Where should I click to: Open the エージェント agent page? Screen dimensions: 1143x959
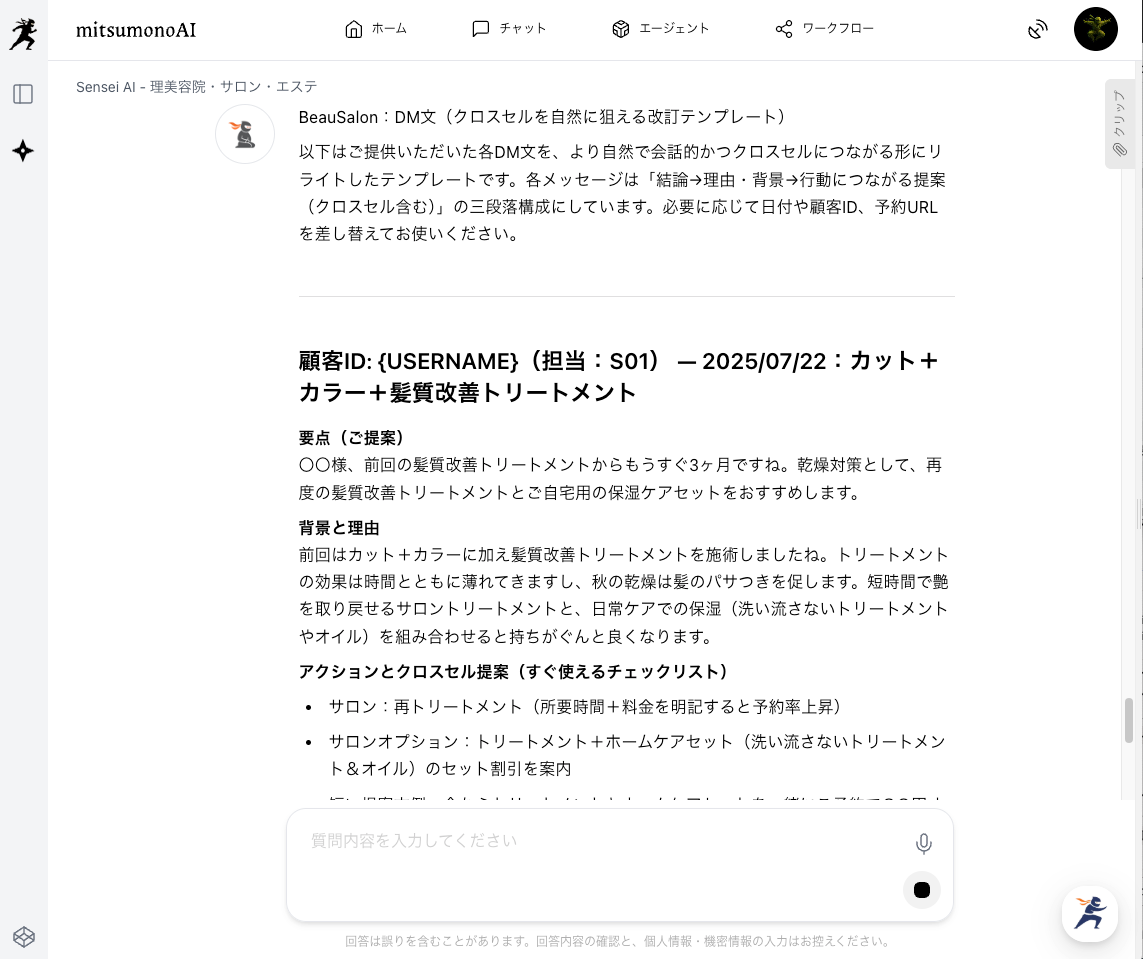pyautogui.click(x=660, y=29)
